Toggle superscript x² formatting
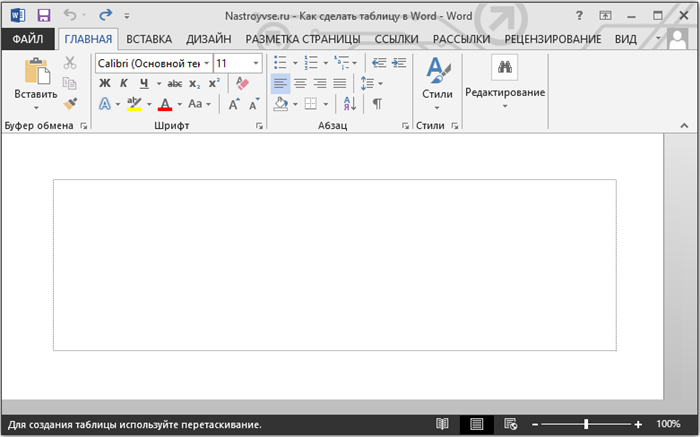This screenshot has width=700, height=437. (x=214, y=83)
